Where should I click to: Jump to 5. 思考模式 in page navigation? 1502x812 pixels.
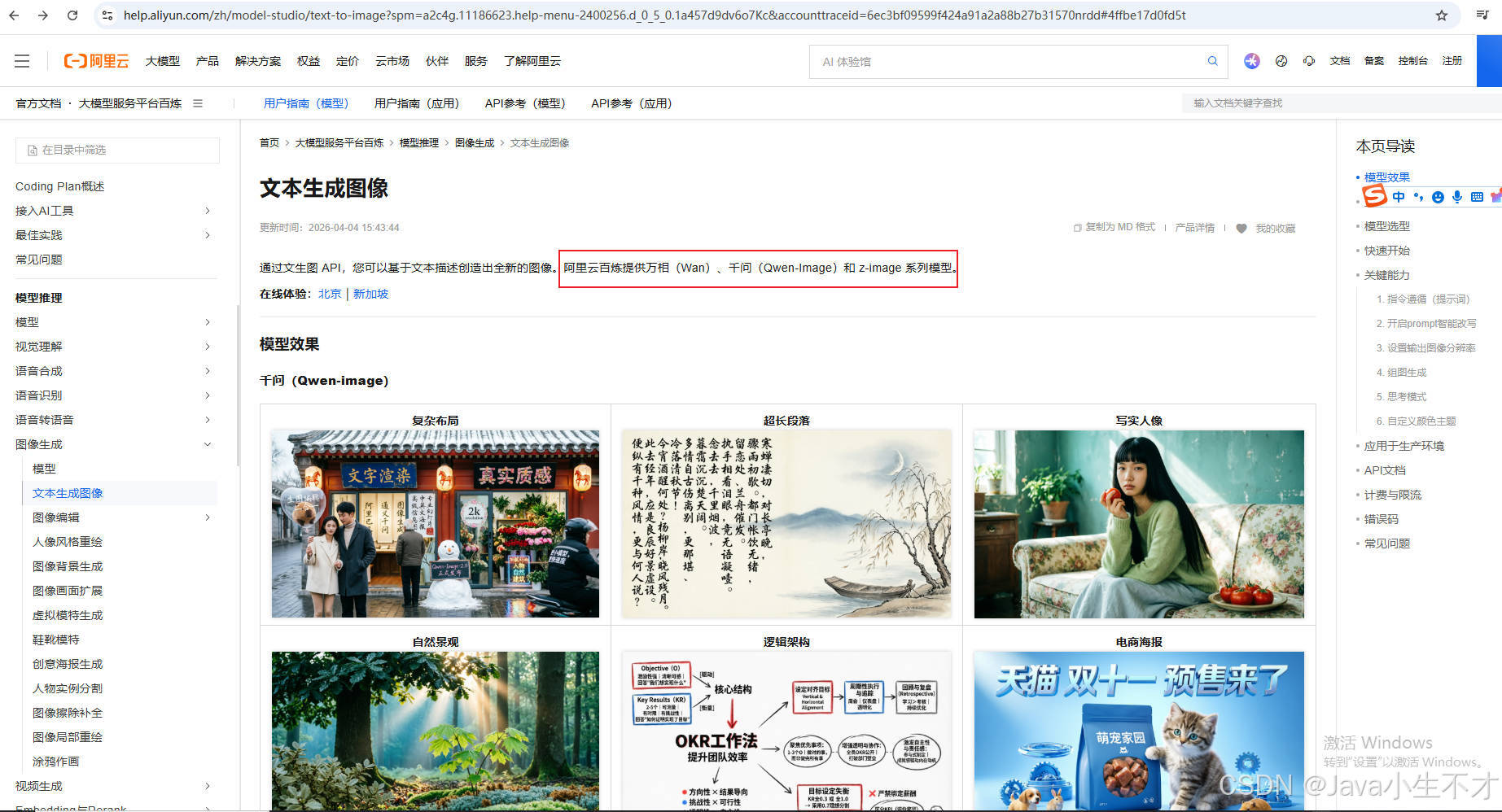[x=1401, y=397]
